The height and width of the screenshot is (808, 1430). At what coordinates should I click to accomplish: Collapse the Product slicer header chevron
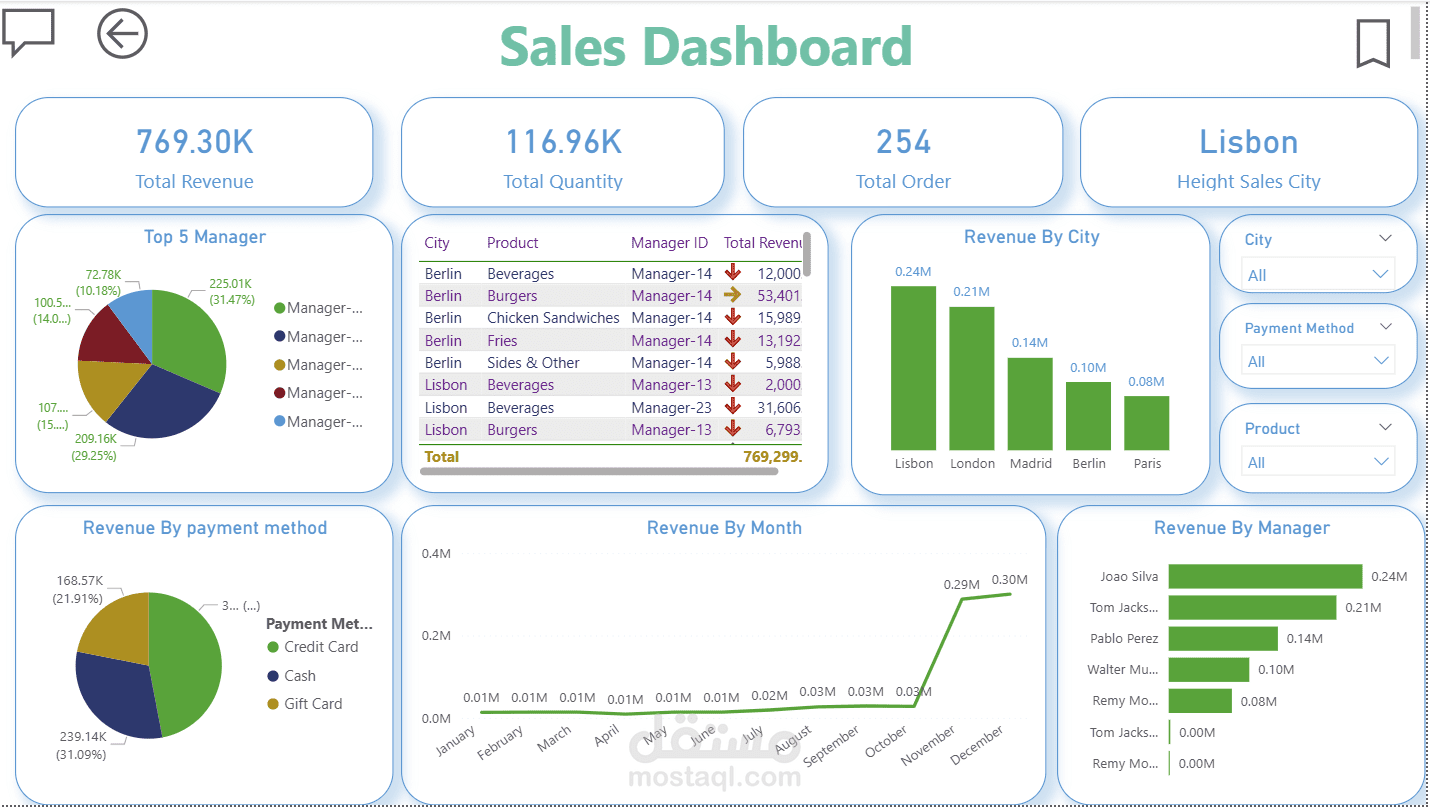(x=1385, y=427)
